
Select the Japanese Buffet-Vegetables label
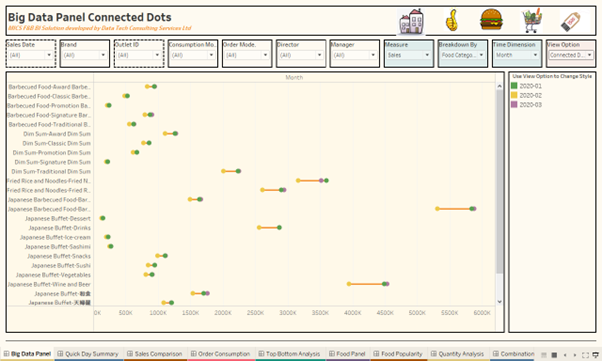(53, 275)
